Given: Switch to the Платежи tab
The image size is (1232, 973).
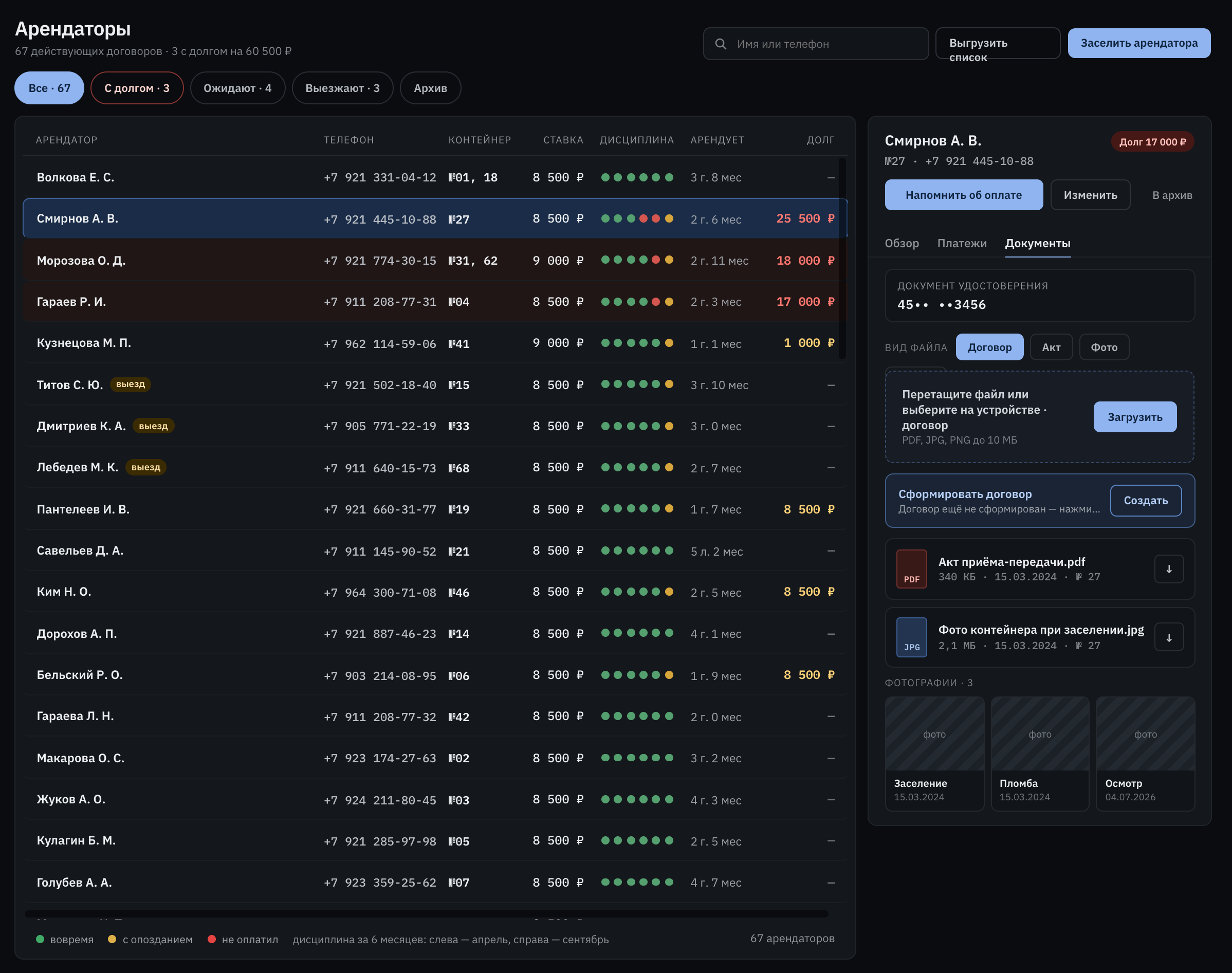Looking at the screenshot, I should 962,243.
